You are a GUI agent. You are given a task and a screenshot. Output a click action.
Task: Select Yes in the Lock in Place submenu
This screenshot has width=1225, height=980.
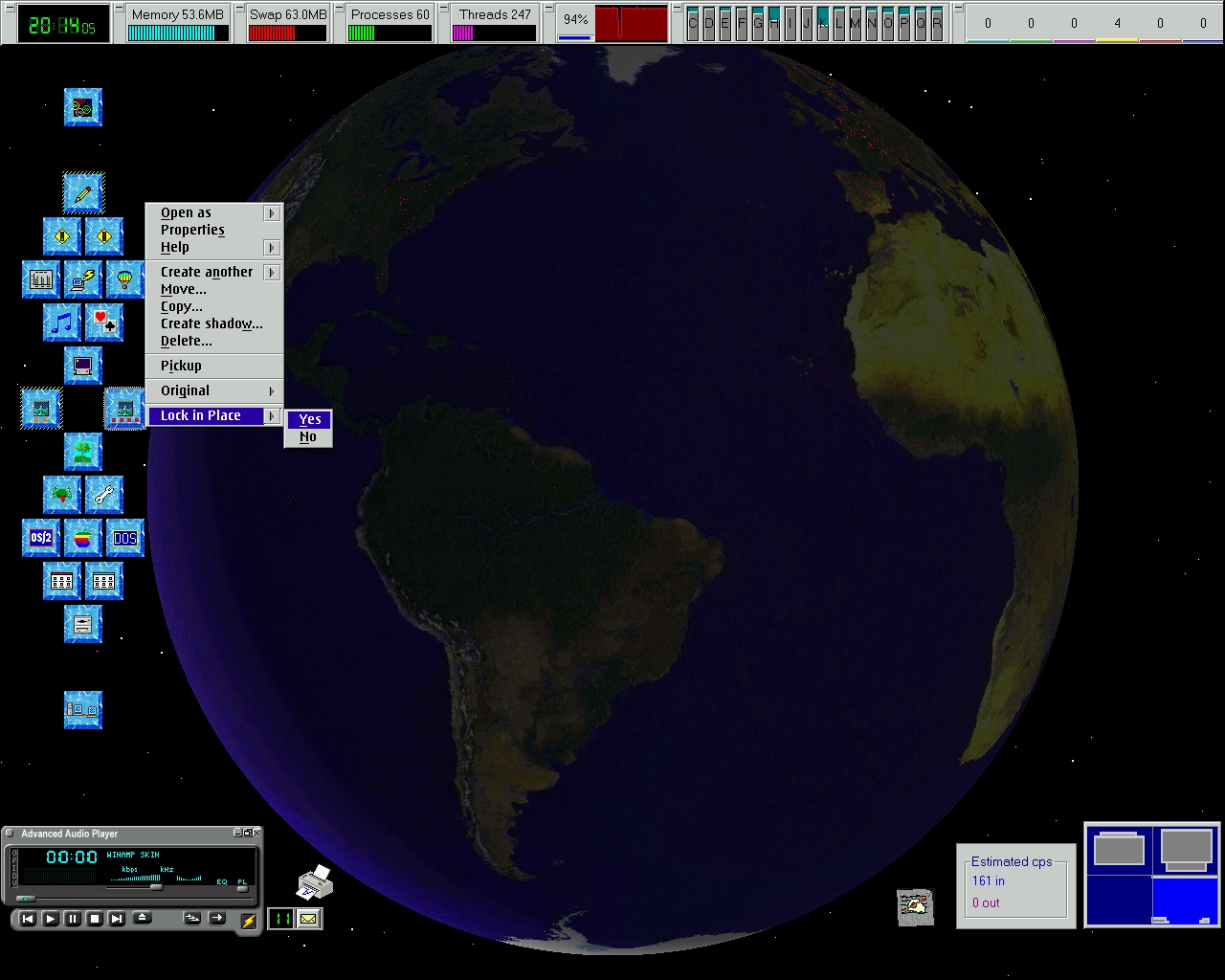pyautogui.click(x=309, y=419)
